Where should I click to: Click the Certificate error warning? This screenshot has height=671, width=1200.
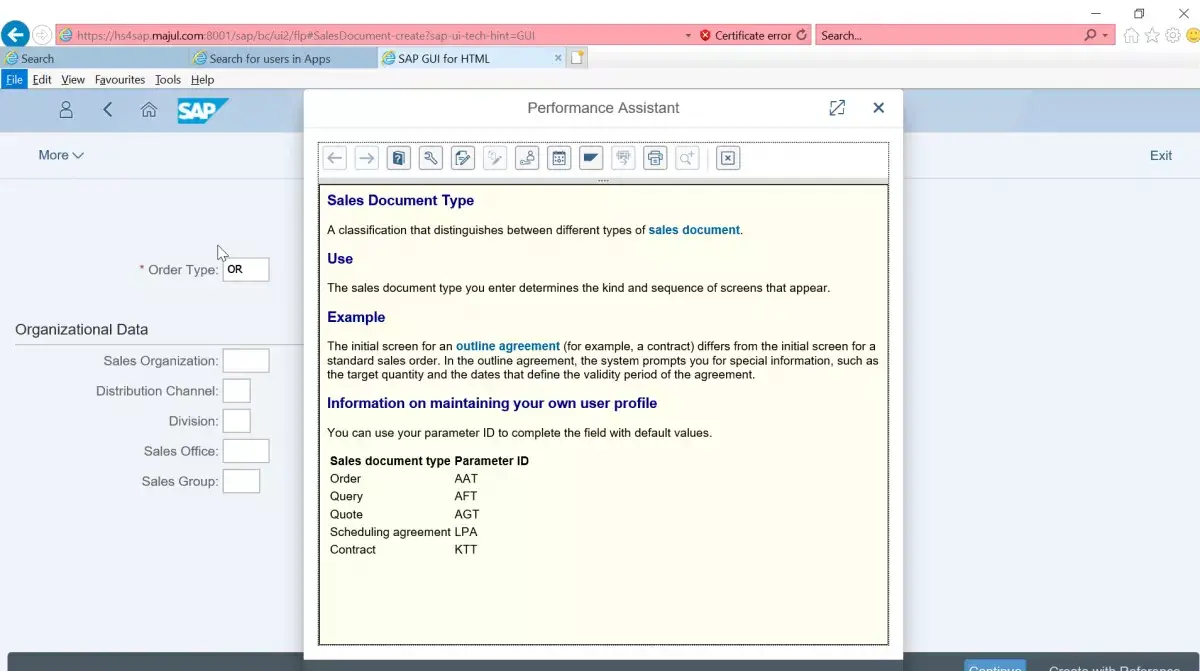coord(746,35)
